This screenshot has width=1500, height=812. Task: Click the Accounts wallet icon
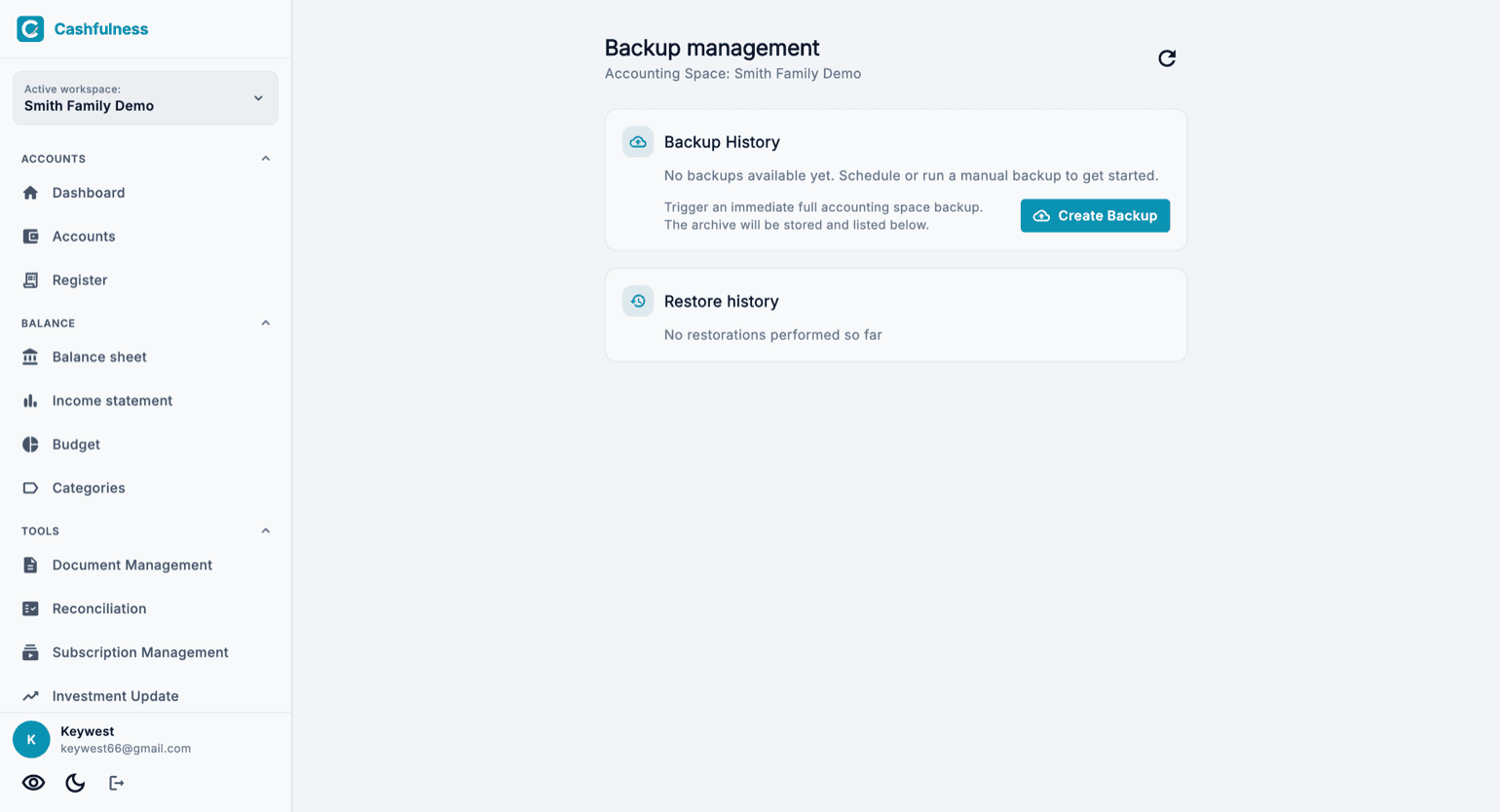(30, 237)
